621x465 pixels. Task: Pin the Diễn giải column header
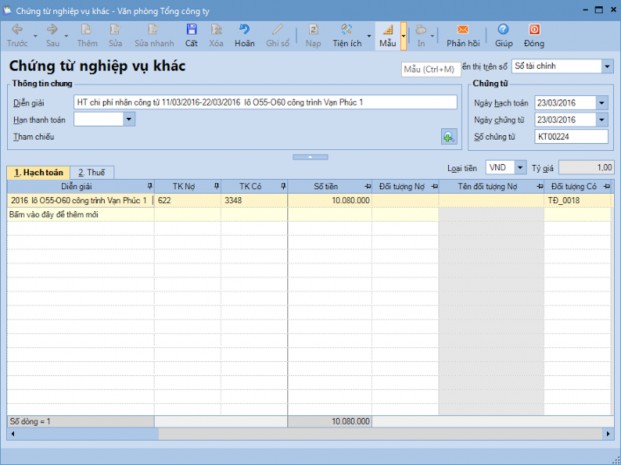149,187
